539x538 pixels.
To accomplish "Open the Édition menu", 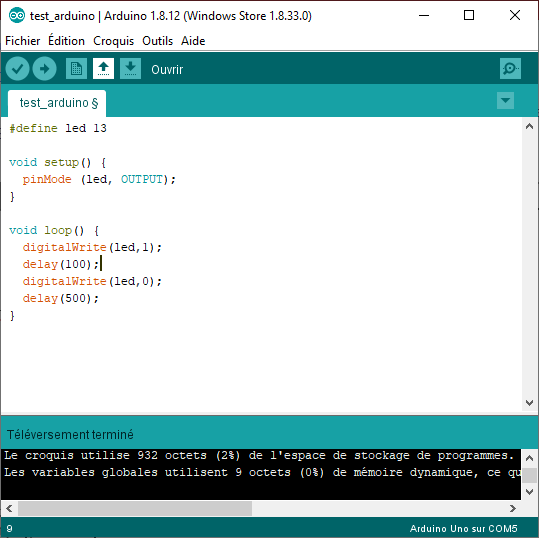I will [66, 41].
